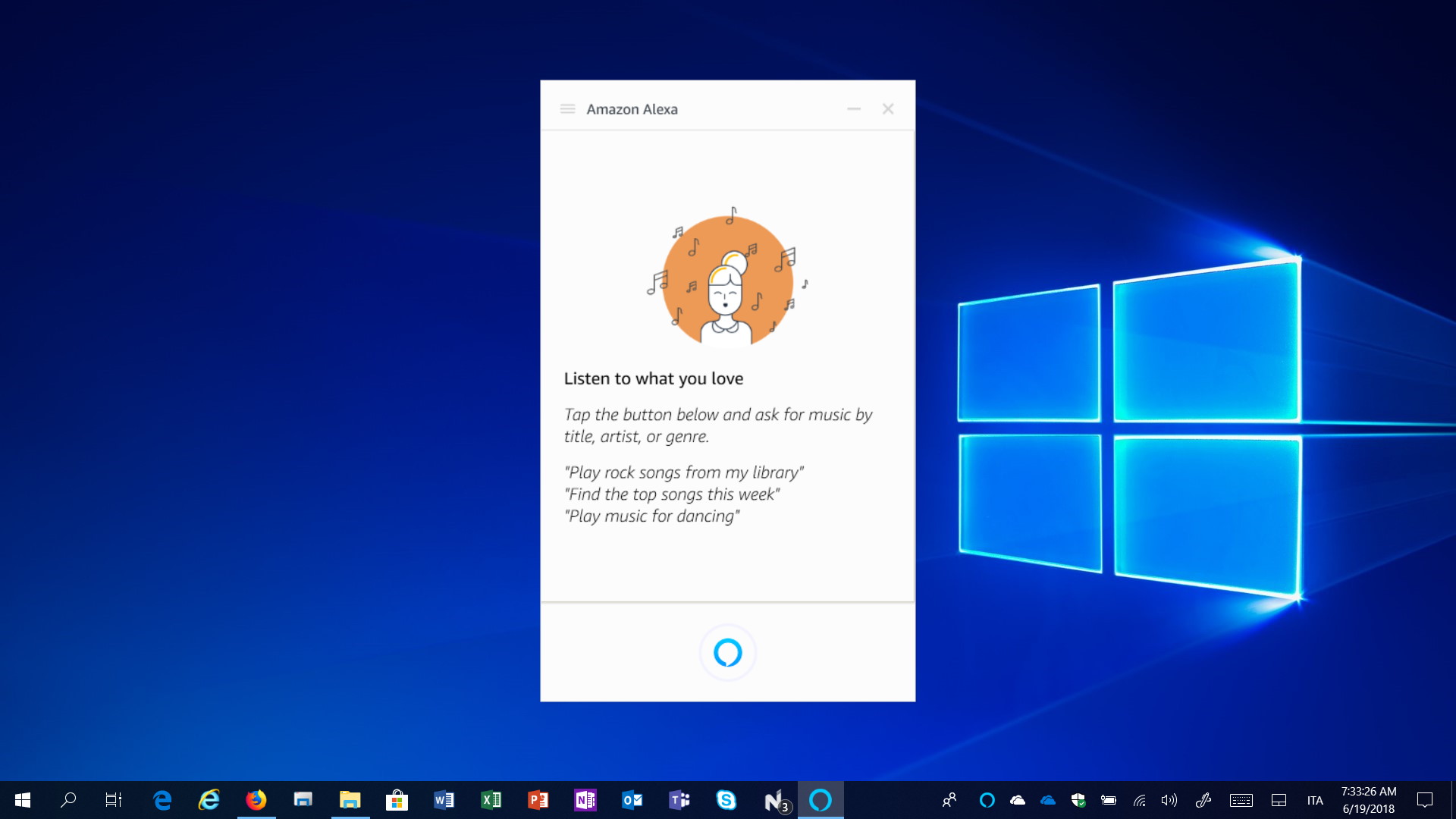Click the singing woman music illustration
The width and height of the screenshot is (1456, 819).
tap(727, 277)
